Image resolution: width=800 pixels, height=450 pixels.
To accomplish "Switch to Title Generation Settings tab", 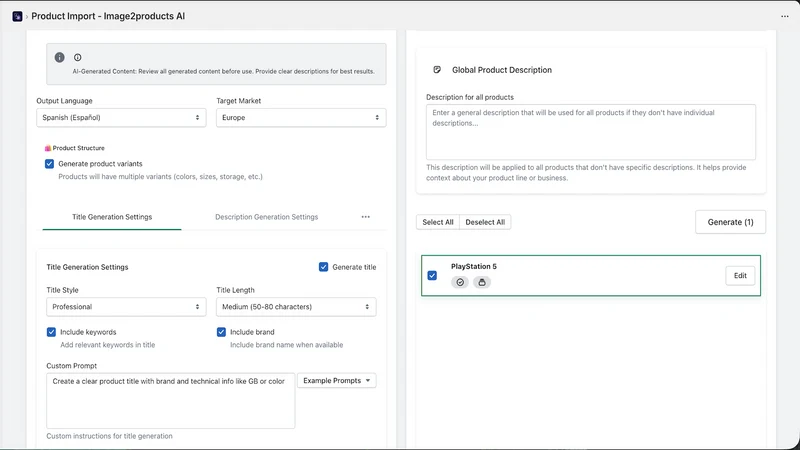I will (112, 217).
